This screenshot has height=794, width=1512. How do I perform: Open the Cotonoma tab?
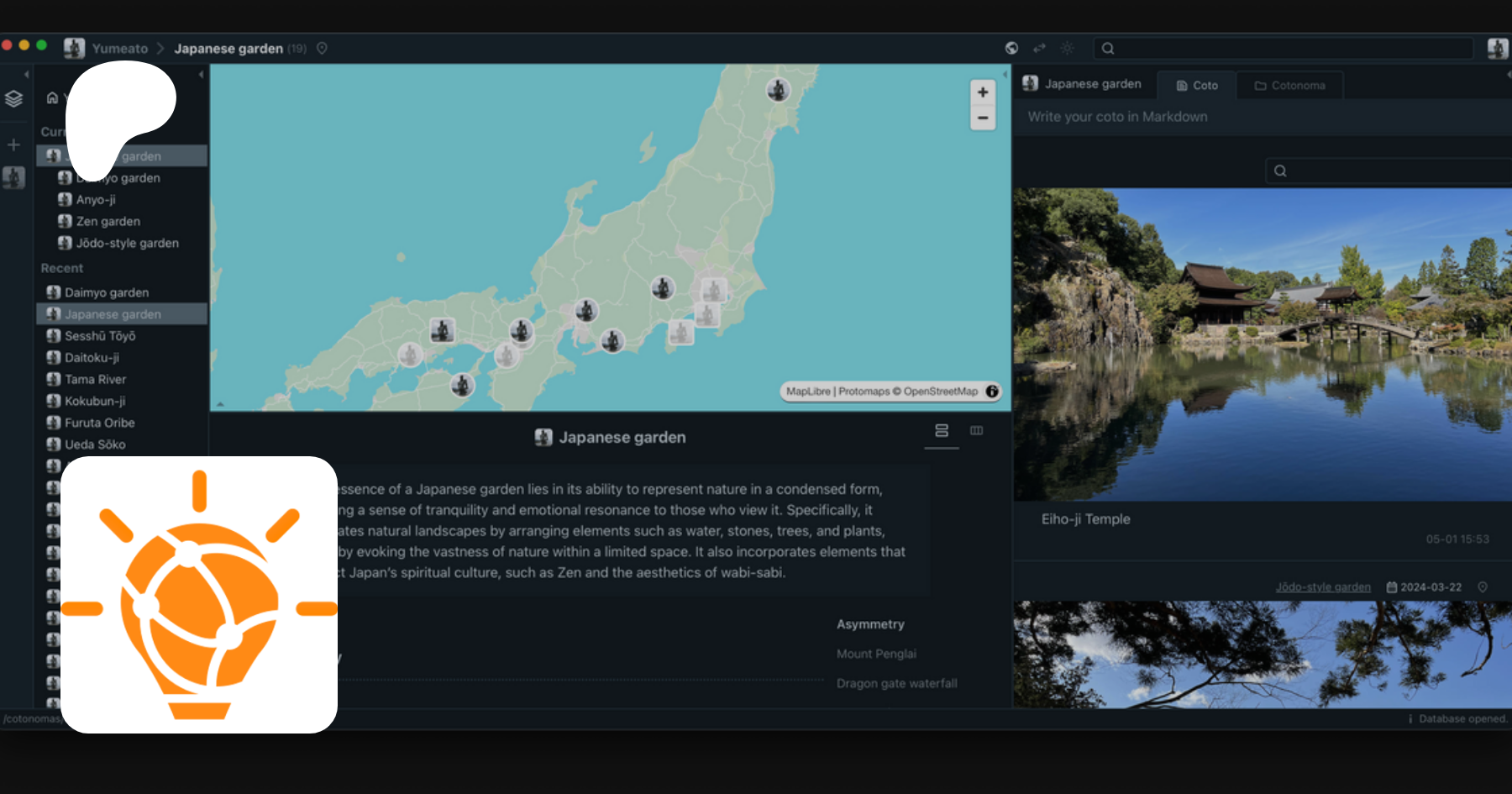click(x=1289, y=86)
